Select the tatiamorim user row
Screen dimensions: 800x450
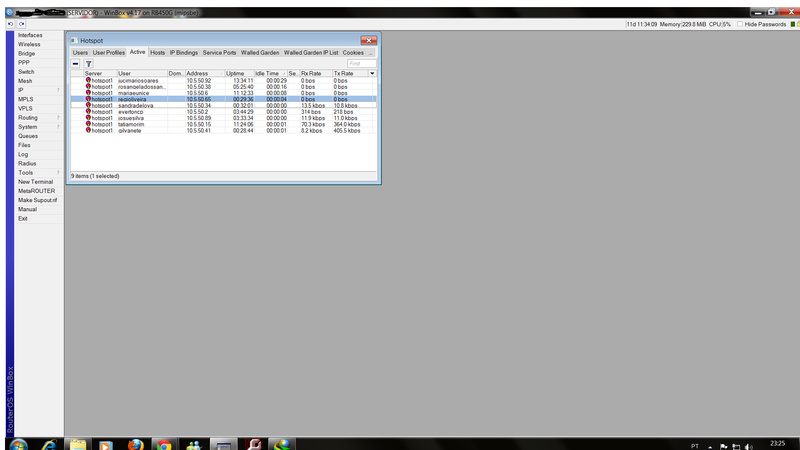[x=223, y=124]
